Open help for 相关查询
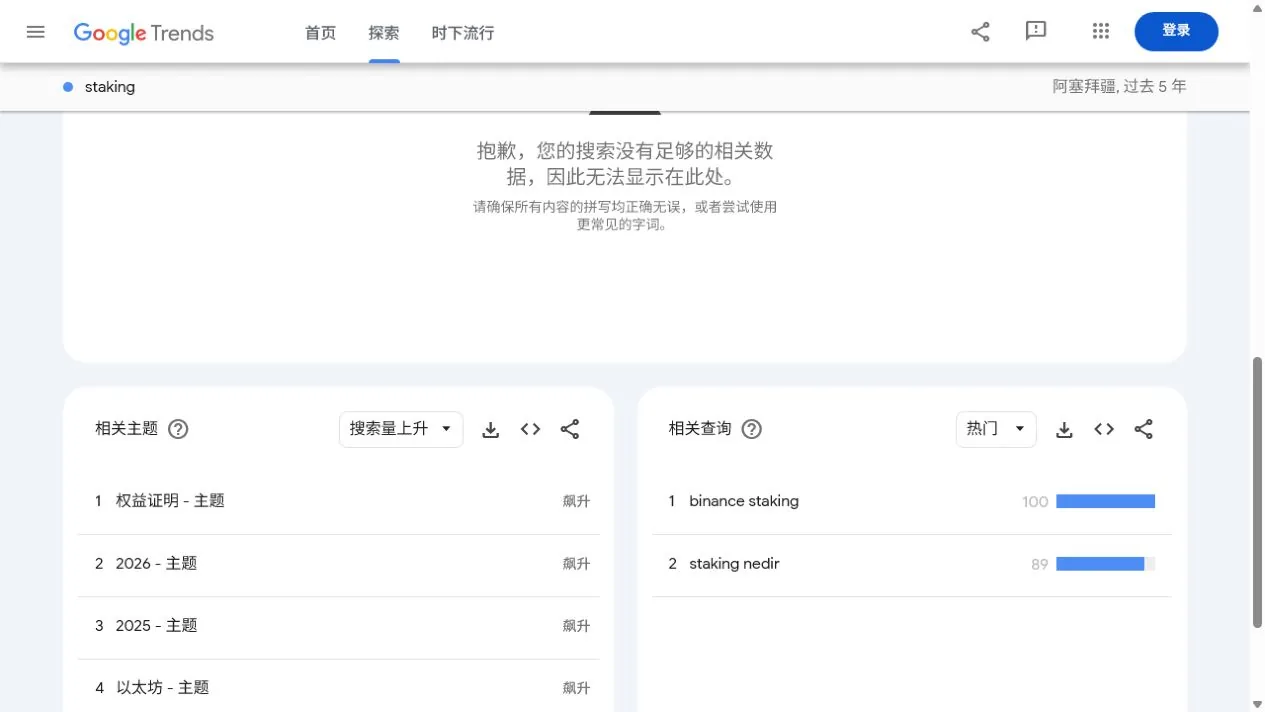This screenshot has width=1265, height=712. [x=752, y=429]
